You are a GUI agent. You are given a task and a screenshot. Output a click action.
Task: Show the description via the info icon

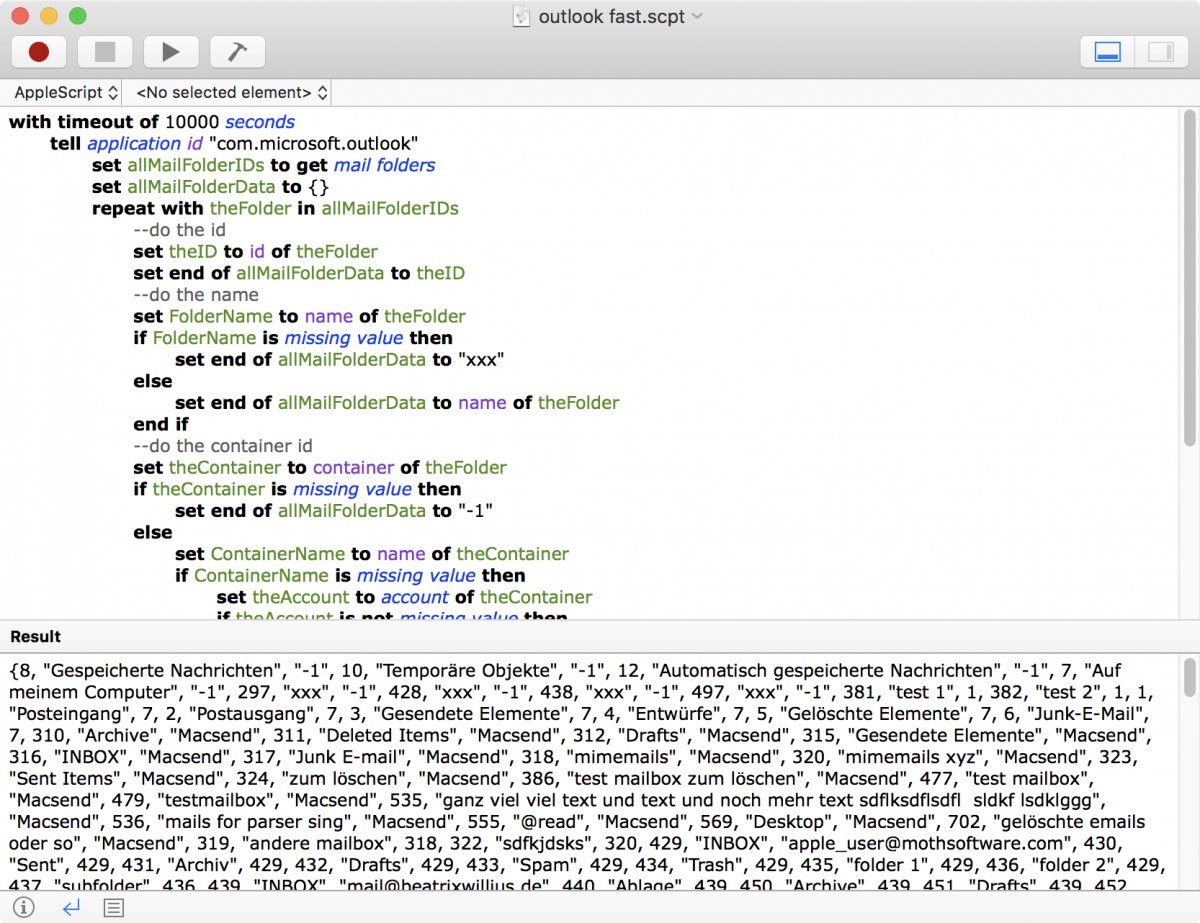click(x=24, y=907)
